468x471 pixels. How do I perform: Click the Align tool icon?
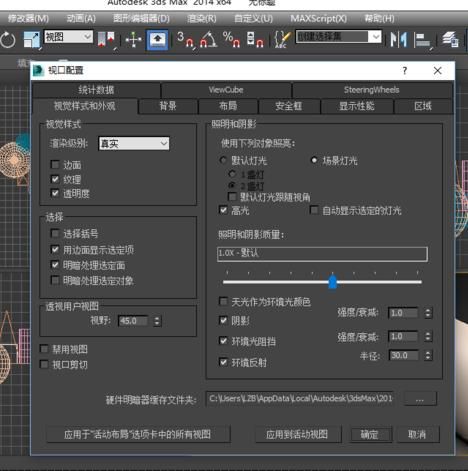tap(423, 41)
